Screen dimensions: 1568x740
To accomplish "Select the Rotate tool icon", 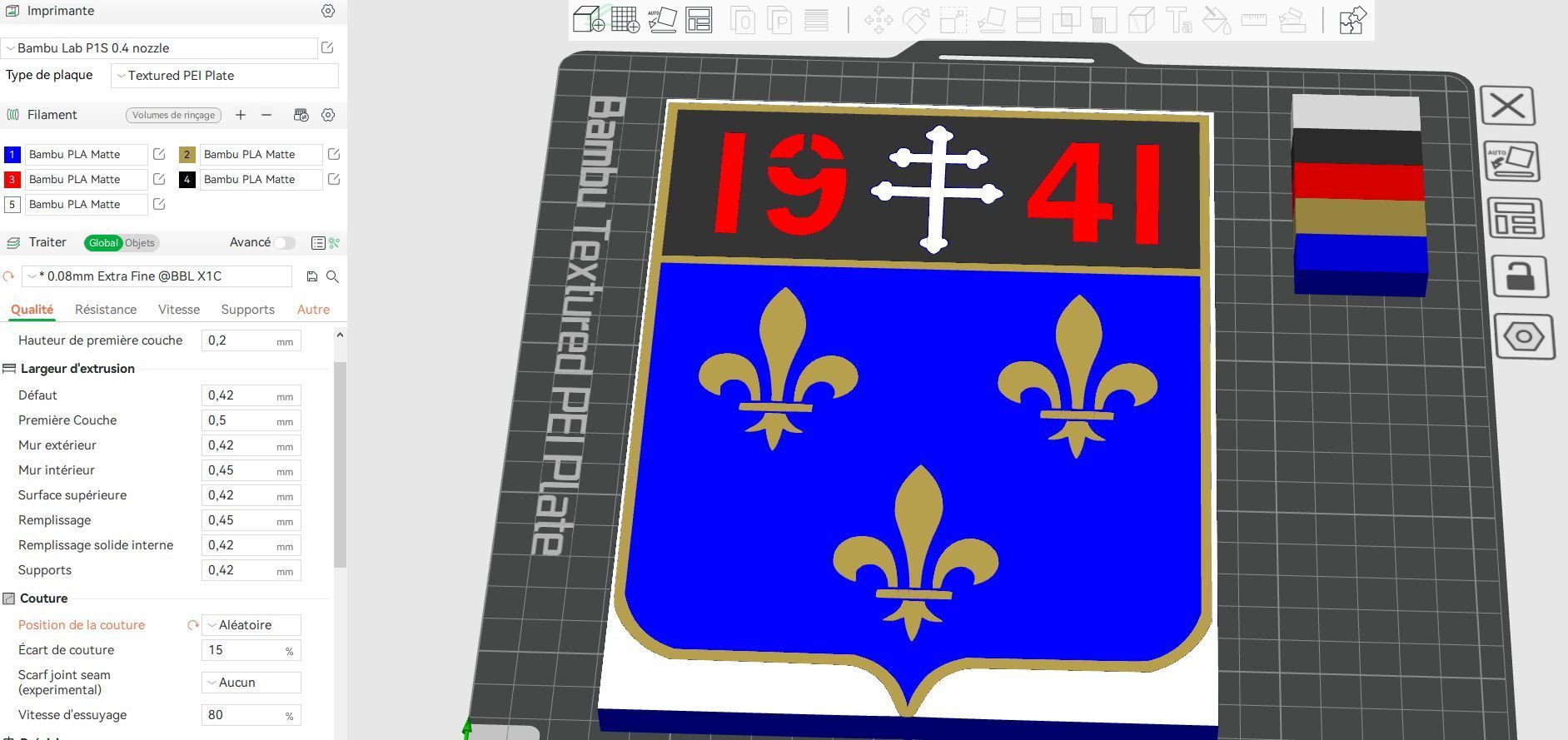I will pos(915,20).
